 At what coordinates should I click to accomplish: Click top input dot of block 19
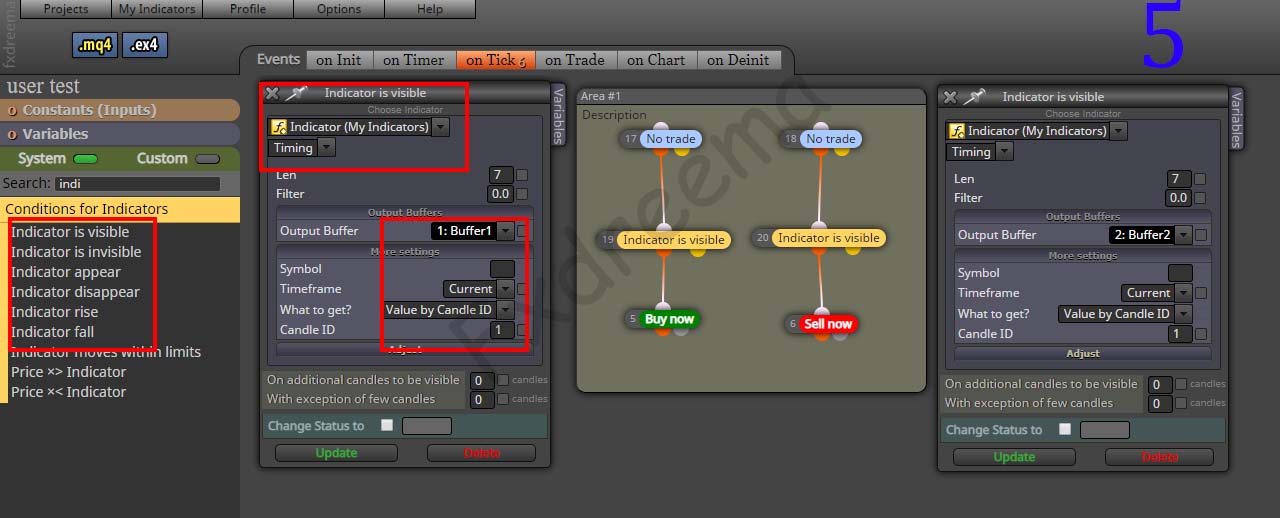click(662, 228)
